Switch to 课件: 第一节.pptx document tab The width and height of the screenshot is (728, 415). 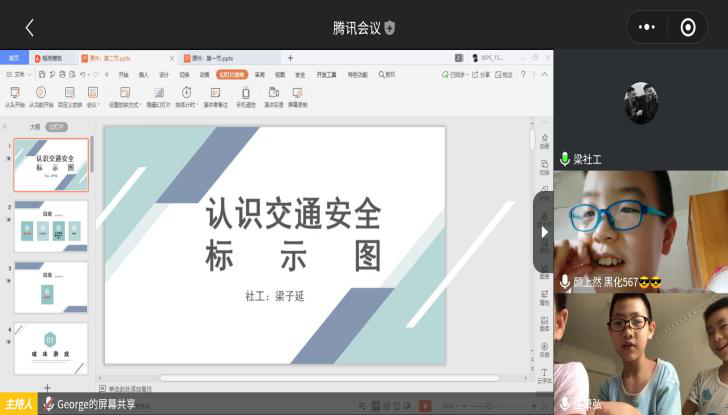(x=212, y=58)
